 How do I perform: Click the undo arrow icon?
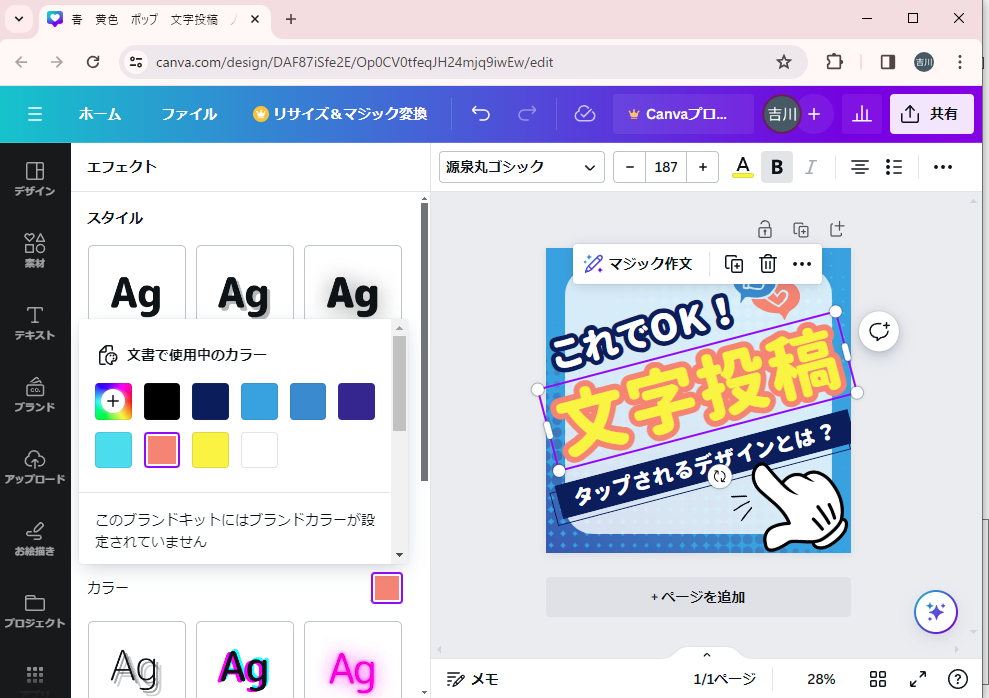(481, 114)
